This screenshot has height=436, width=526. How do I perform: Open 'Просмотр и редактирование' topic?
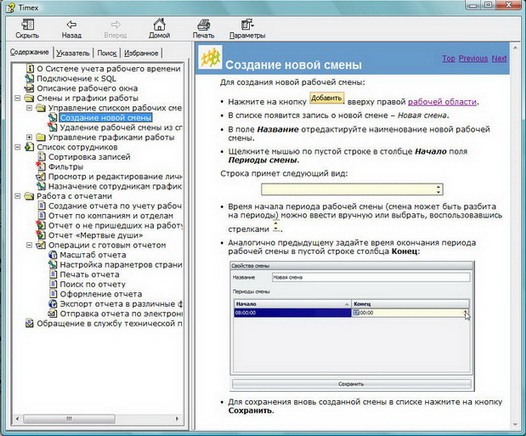point(115,176)
